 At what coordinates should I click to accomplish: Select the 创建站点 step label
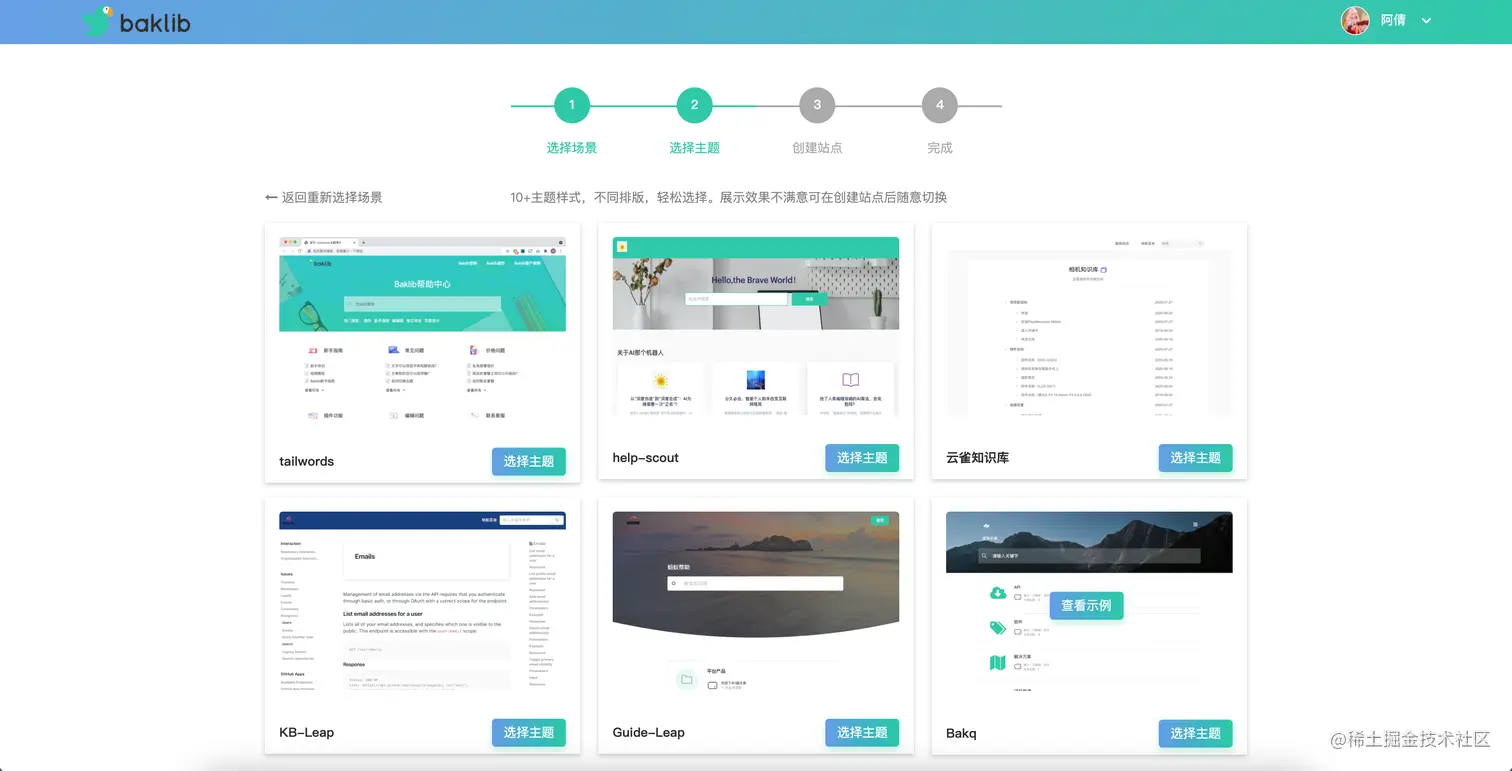pyautogui.click(x=817, y=148)
